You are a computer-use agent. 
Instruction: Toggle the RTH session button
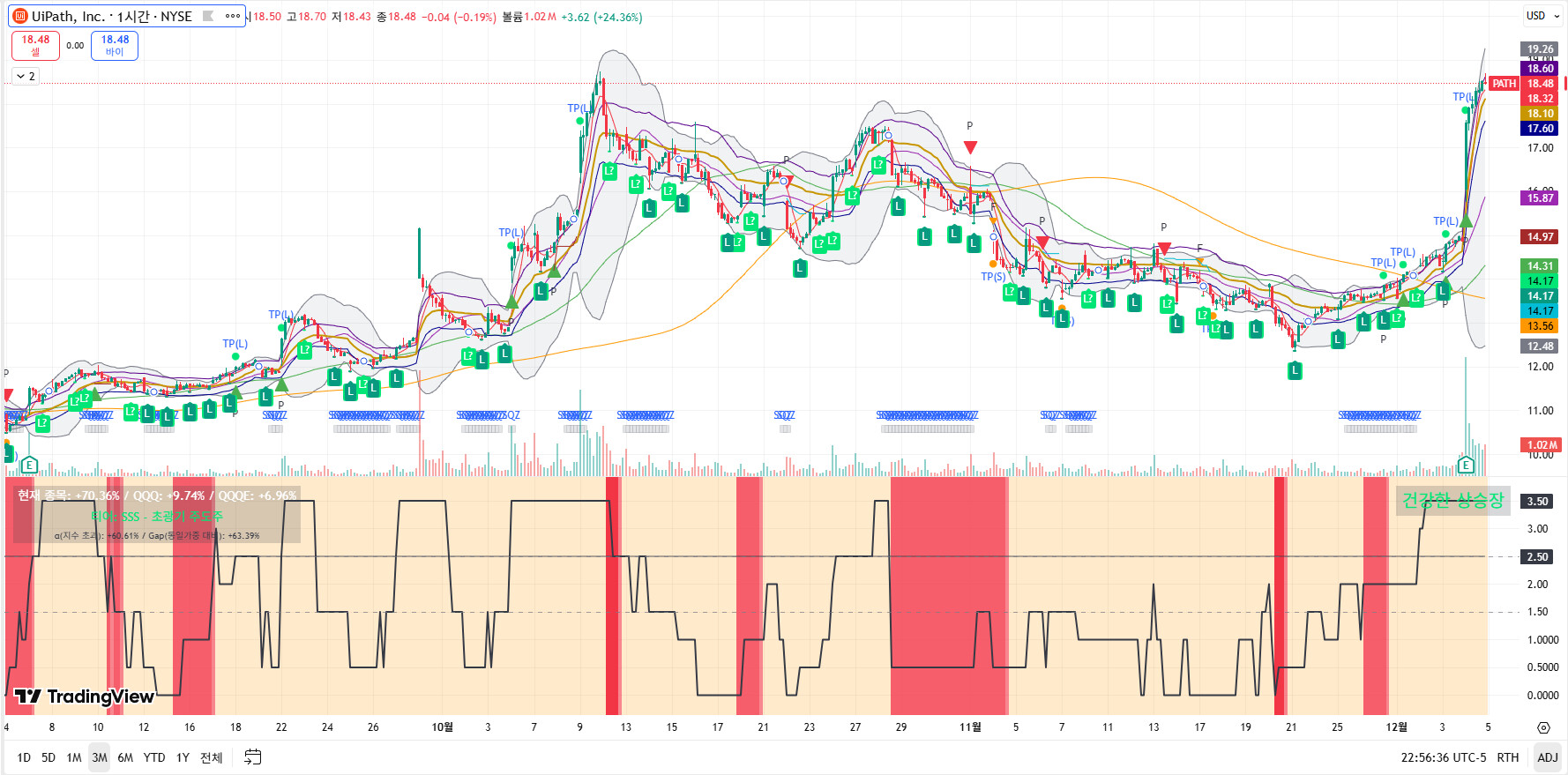(x=1508, y=757)
